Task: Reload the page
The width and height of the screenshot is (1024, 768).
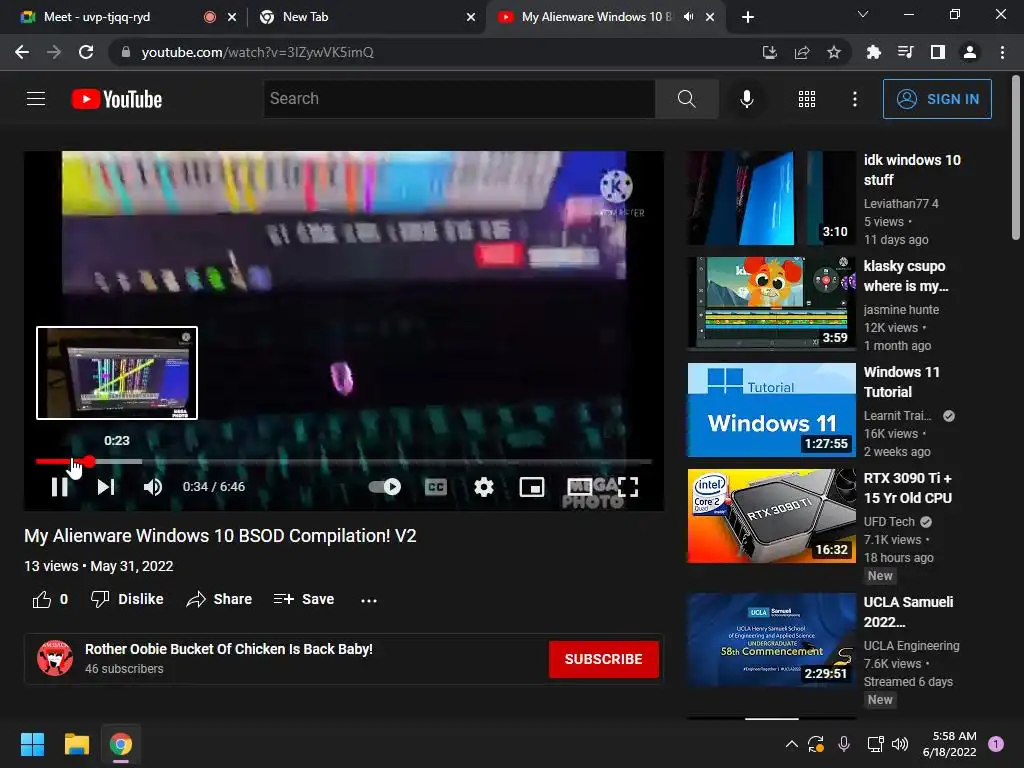Action: (86, 52)
